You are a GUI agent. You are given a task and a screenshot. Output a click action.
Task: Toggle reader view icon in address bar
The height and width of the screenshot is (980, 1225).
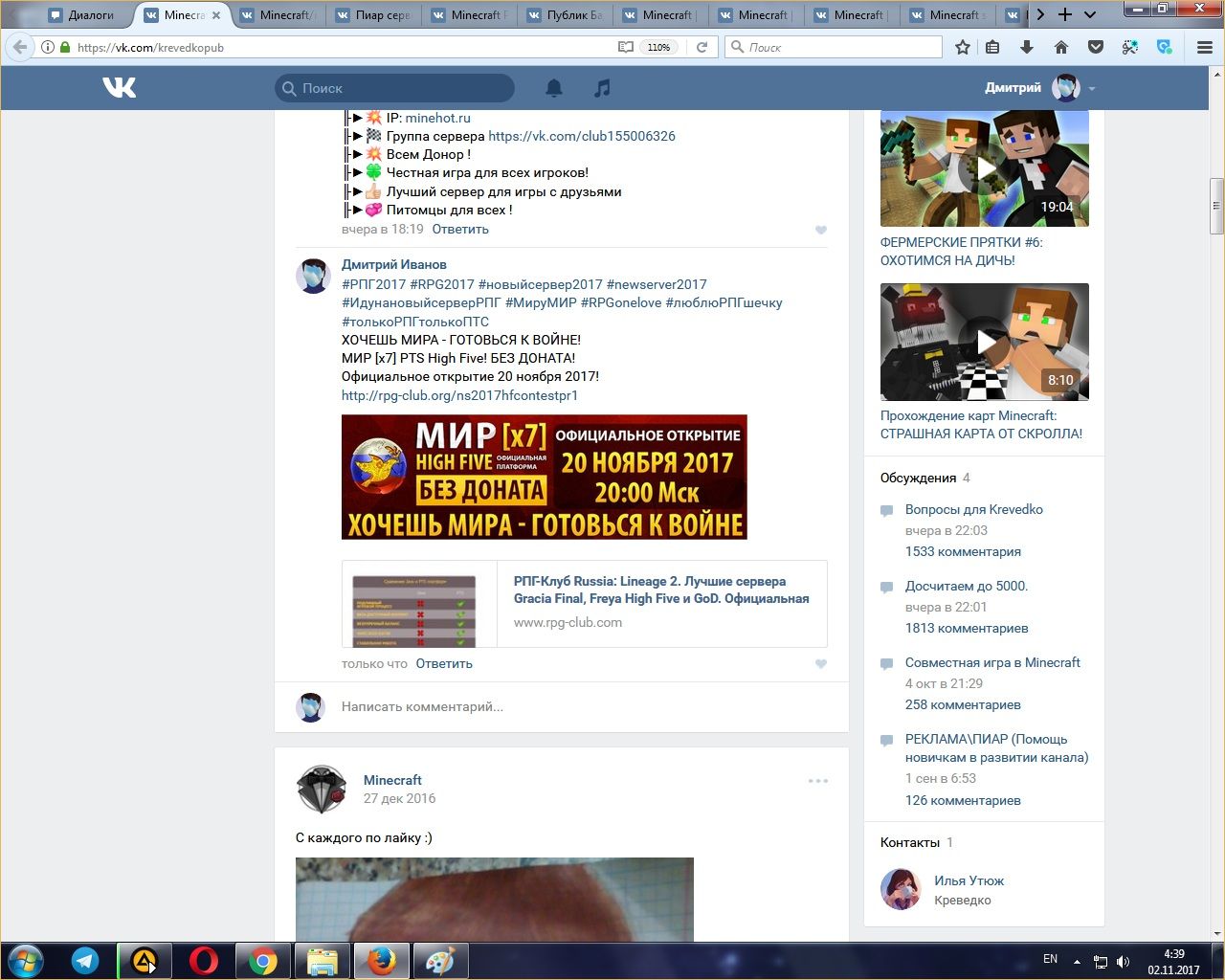point(626,47)
